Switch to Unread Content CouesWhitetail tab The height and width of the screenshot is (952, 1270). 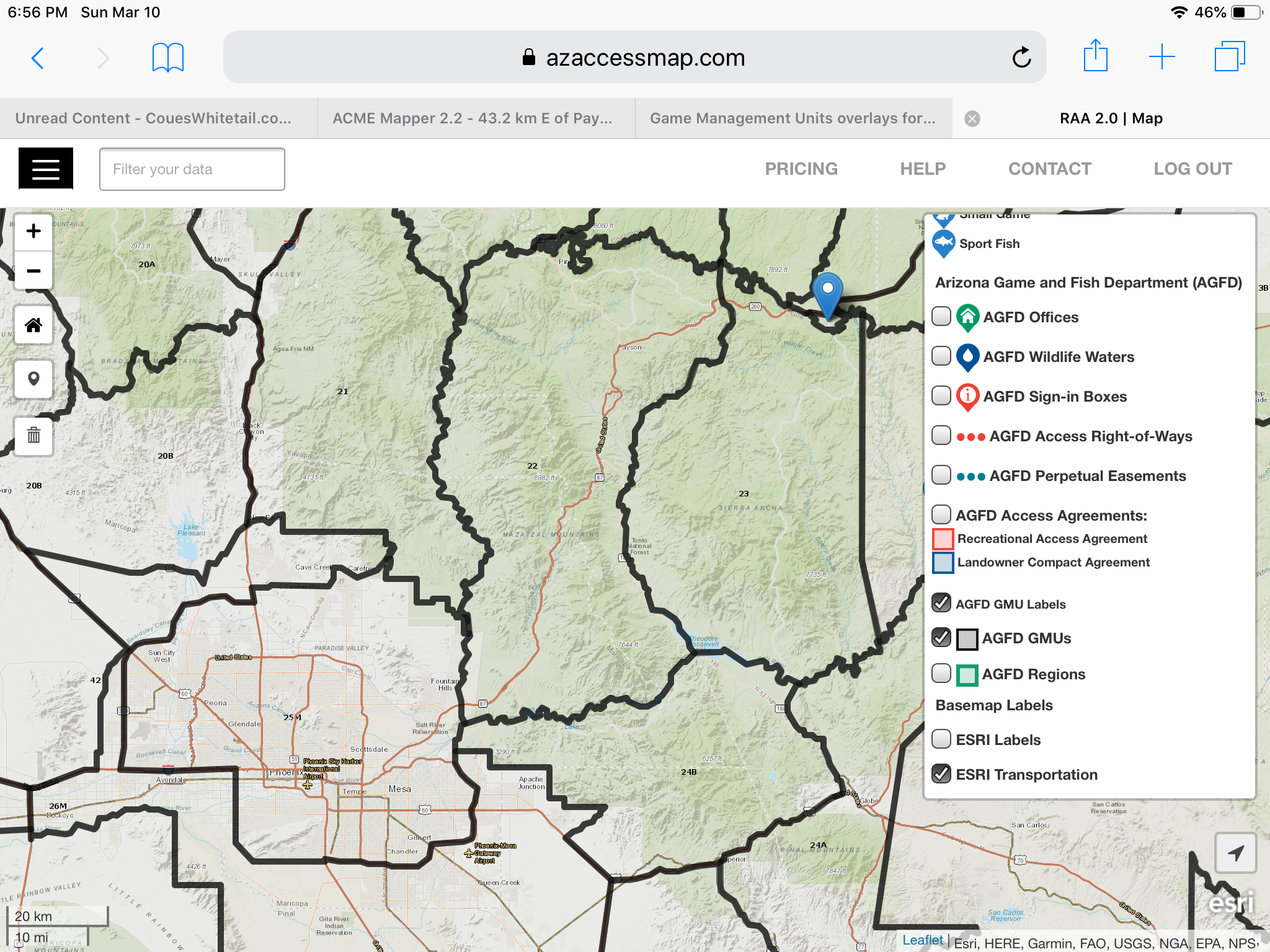(x=159, y=118)
